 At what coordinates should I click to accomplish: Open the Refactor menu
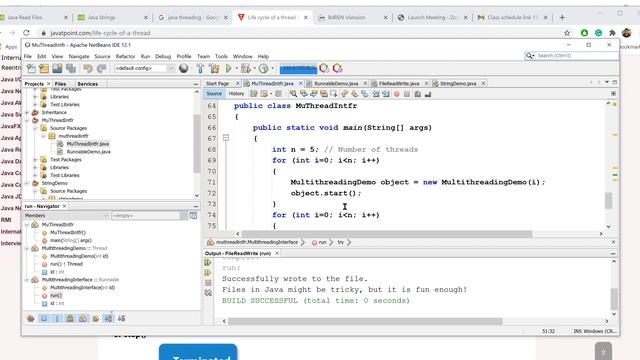click(x=125, y=56)
